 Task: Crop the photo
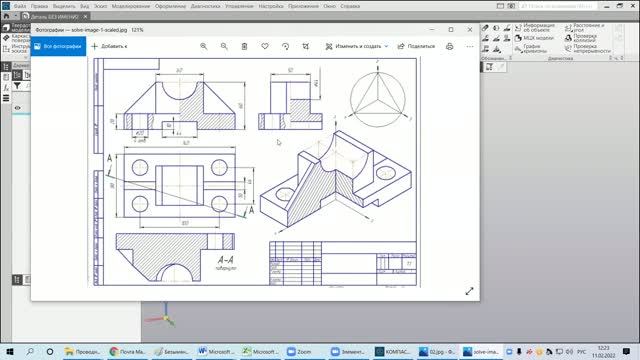coord(306,47)
